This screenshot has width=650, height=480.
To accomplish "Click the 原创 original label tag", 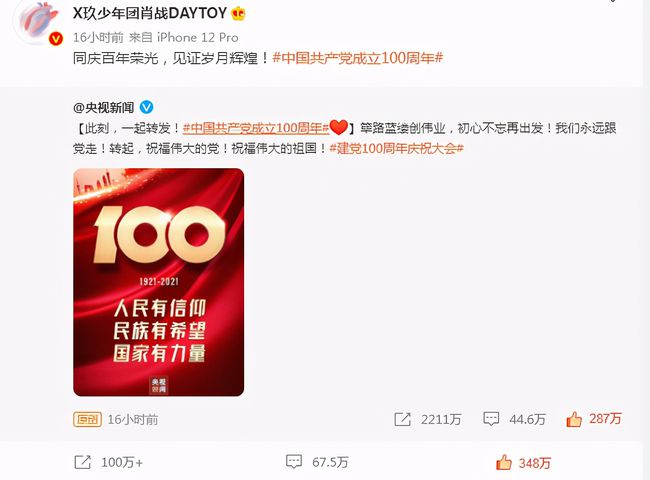I will pyautogui.click(x=87, y=419).
